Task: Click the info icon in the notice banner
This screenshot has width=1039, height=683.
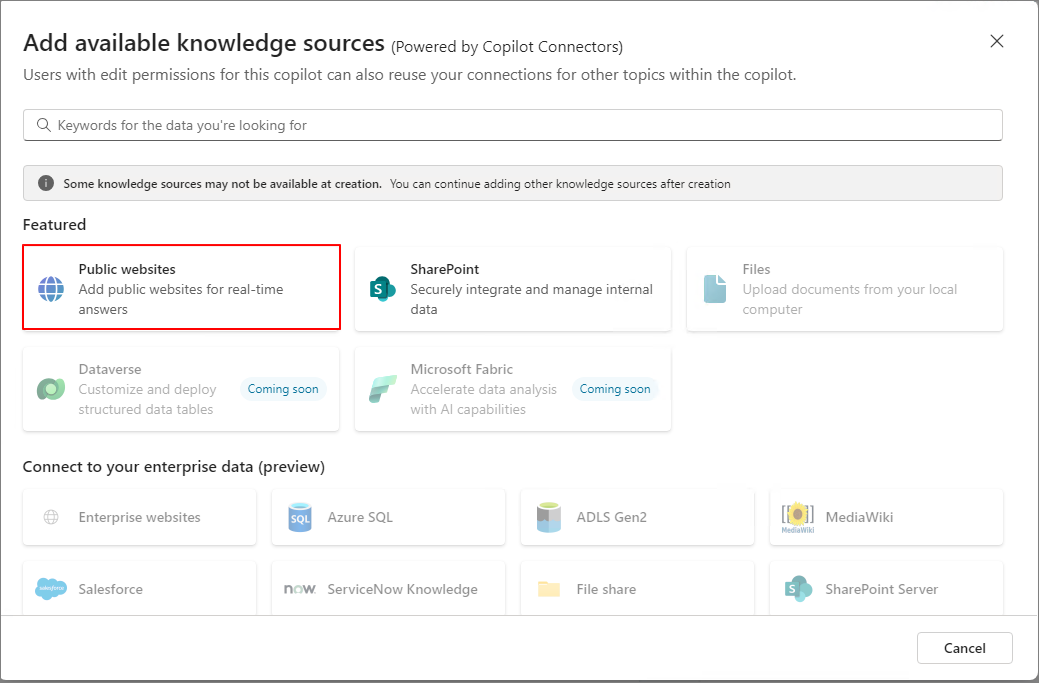Action: coord(46,183)
